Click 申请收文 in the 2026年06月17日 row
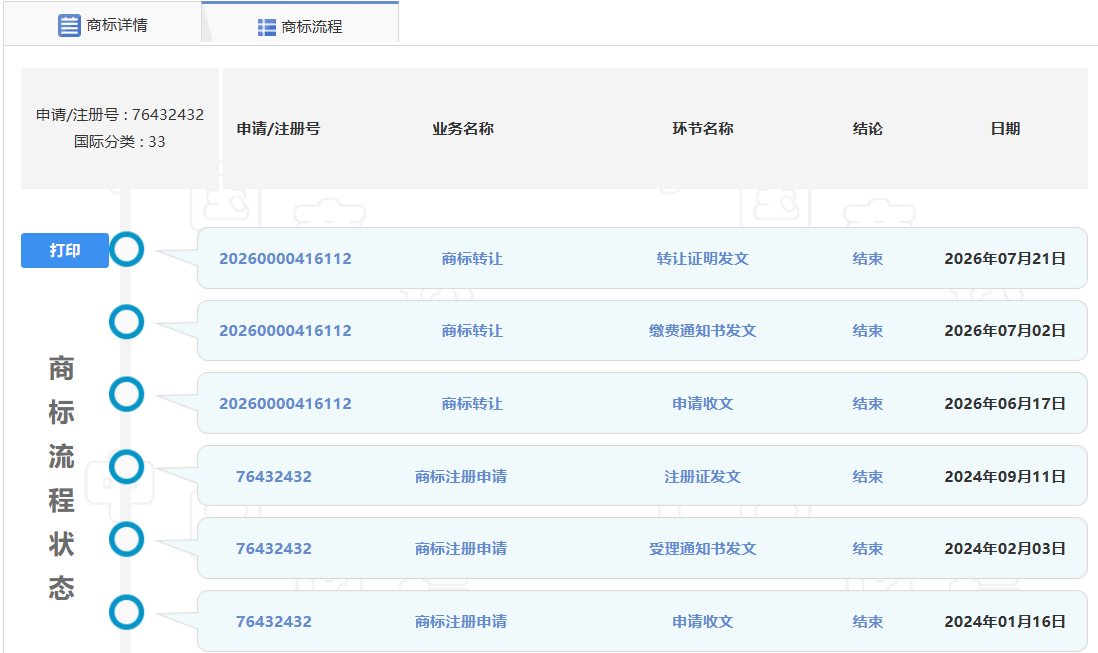This screenshot has width=1098, height=653. [702, 403]
